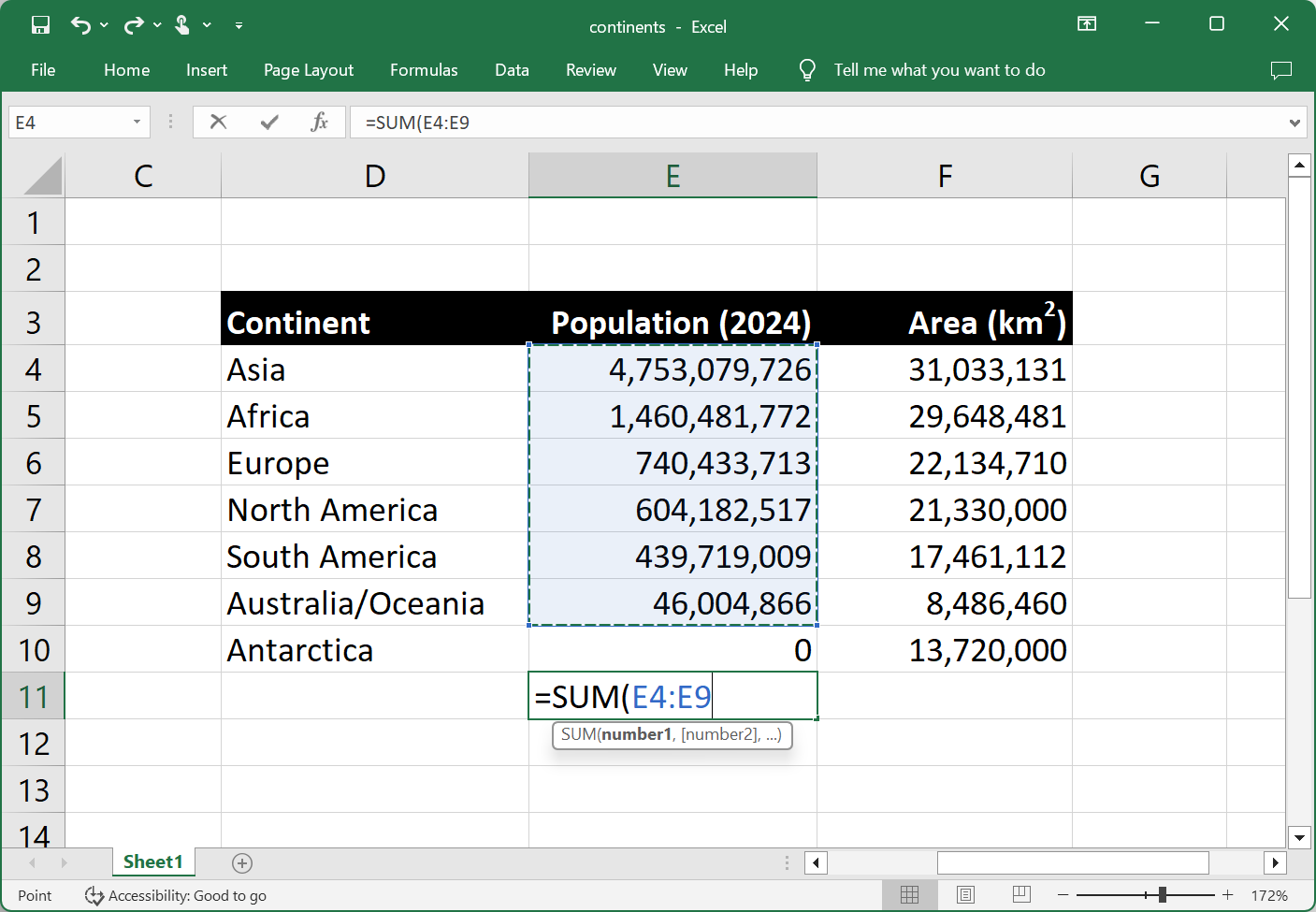Open the Data ribbon tab
1316x912 pixels.
click(512, 70)
